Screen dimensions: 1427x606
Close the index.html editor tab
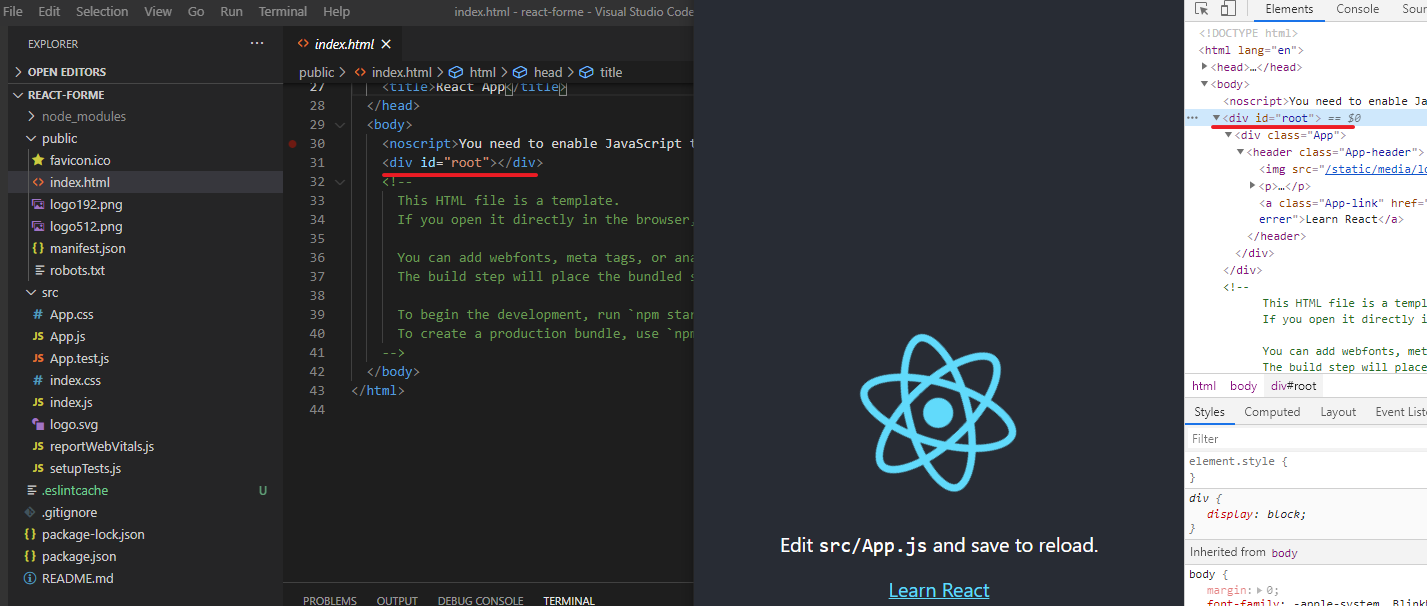tap(386, 44)
